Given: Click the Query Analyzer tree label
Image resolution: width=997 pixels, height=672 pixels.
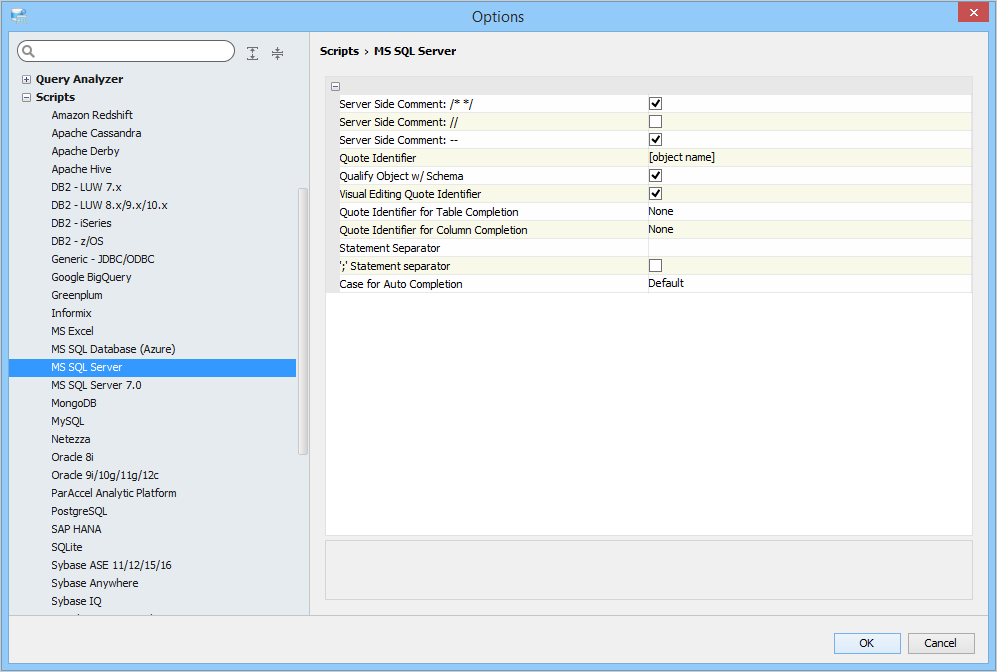Looking at the screenshot, I should click(79, 79).
